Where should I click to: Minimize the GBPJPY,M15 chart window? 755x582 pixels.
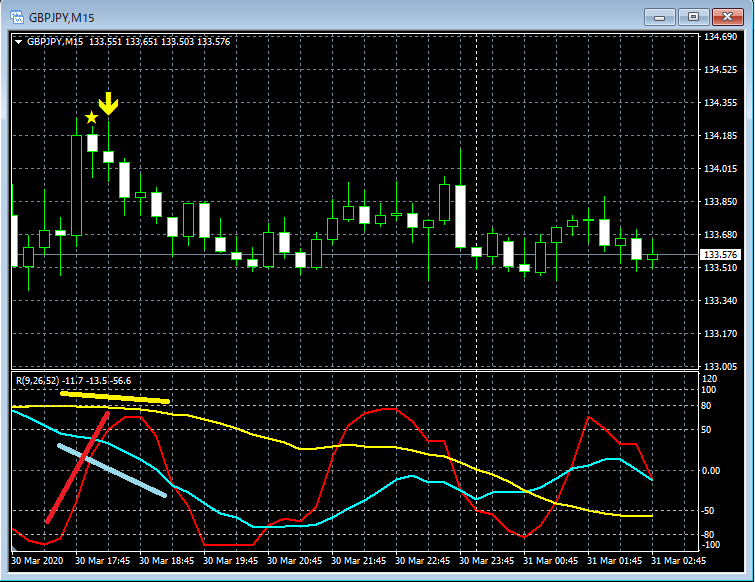(658, 17)
